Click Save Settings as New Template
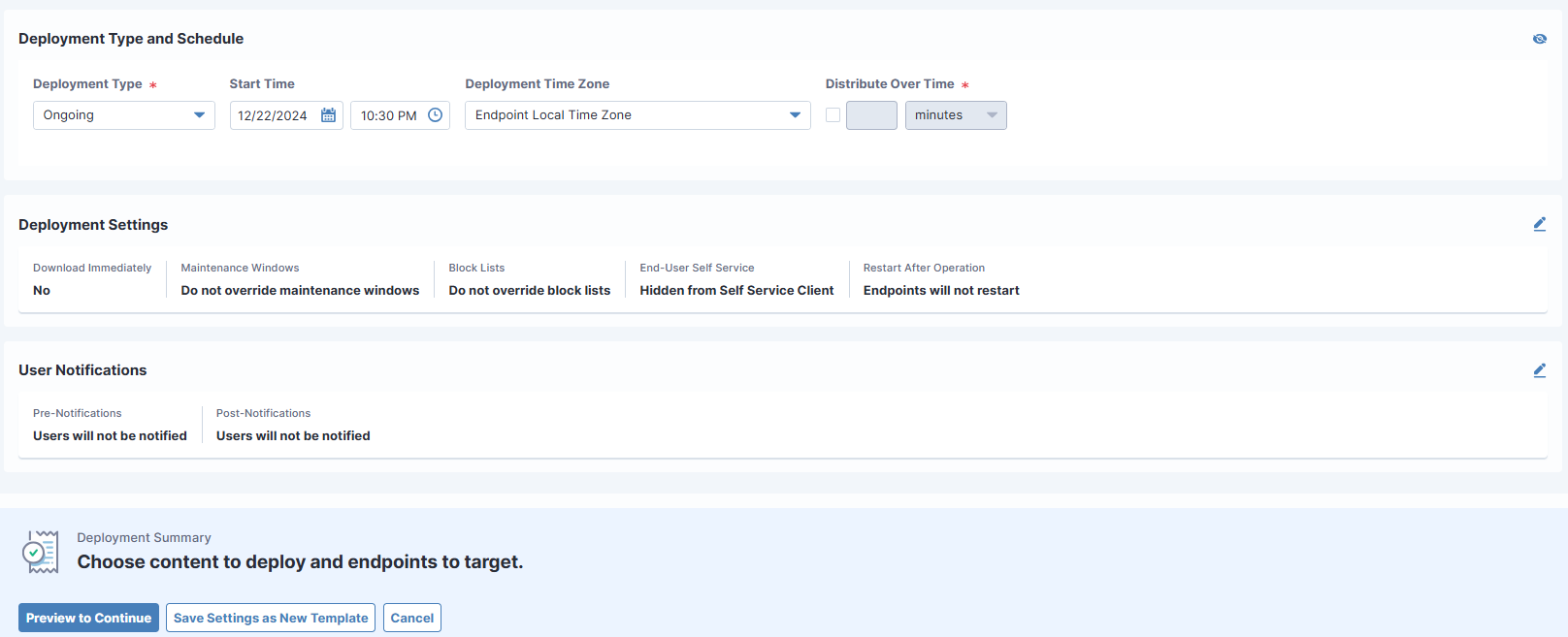 pos(271,618)
